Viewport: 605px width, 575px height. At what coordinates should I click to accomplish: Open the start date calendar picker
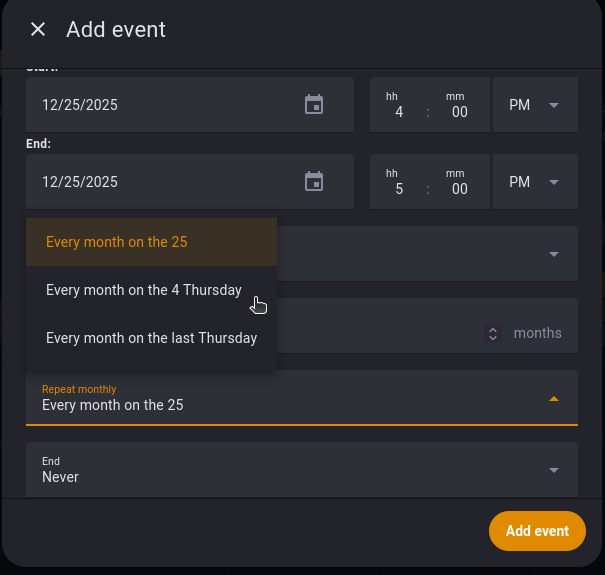click(x=314, y=105)
